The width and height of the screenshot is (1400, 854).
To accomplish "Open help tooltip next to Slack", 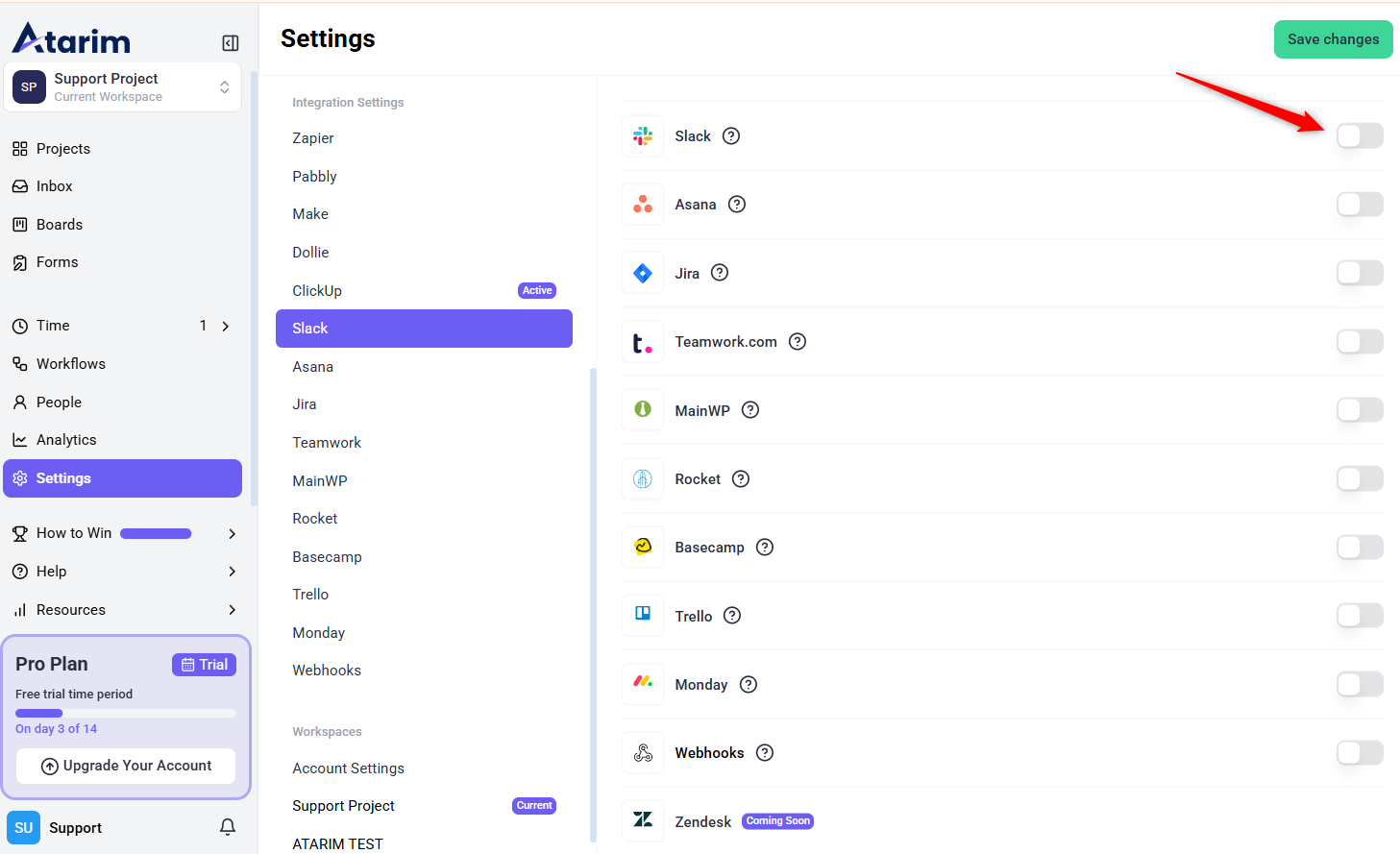I will 731,136.
